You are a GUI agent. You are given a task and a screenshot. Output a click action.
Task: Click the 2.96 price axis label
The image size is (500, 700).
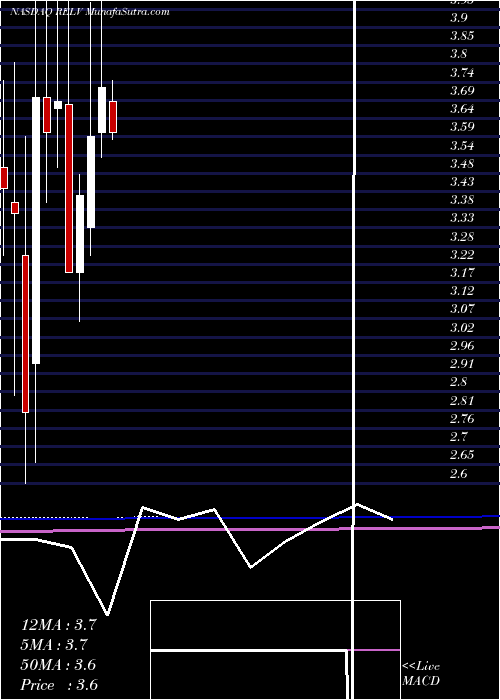coord(462,346)
